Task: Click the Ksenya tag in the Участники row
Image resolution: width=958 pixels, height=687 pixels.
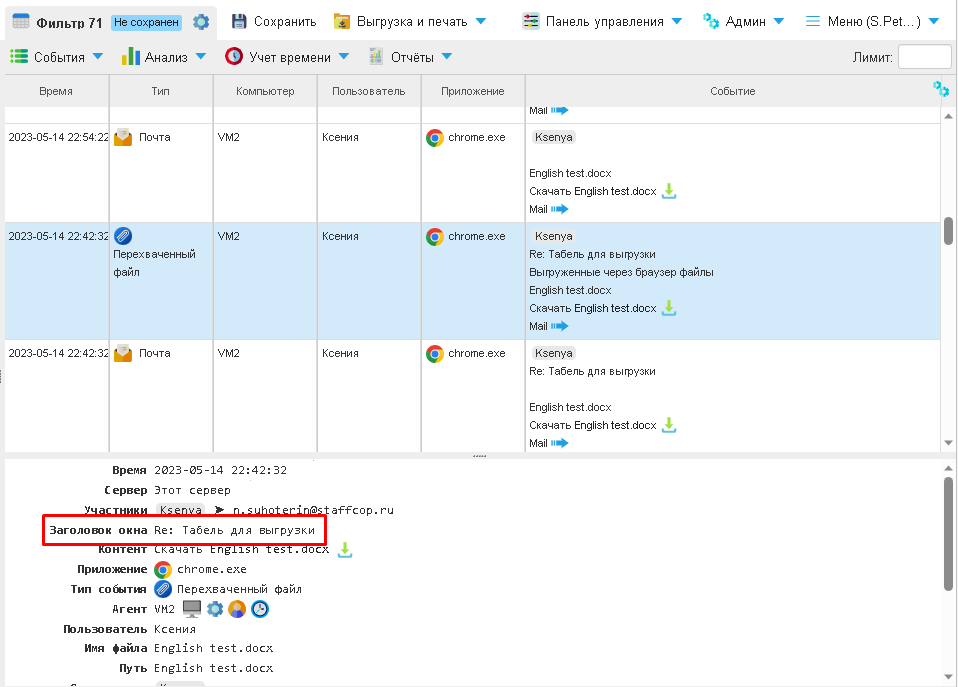Action: pyautogui.click(x=180, y=510)
